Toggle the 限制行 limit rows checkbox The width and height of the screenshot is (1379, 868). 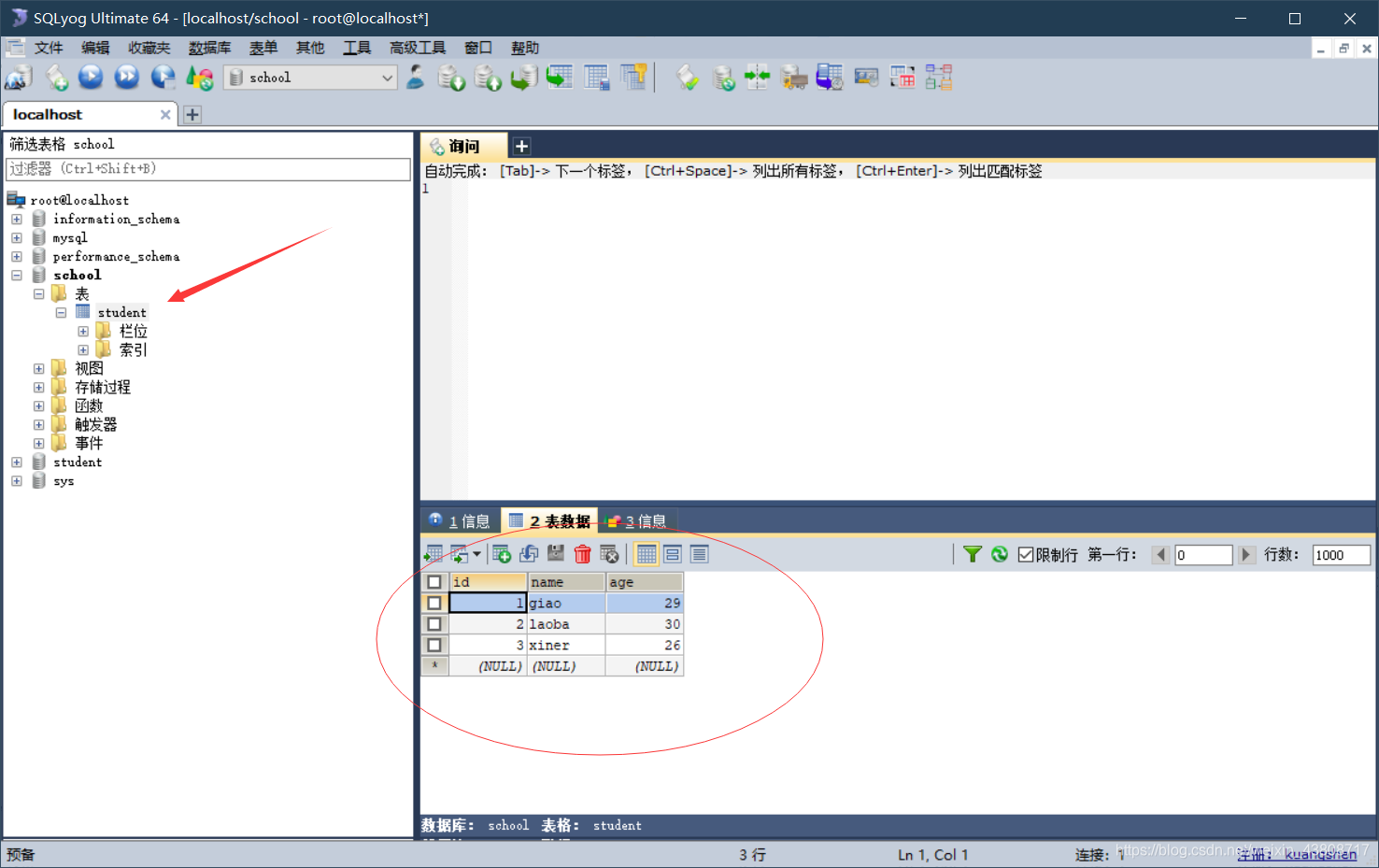[1026, 555]
